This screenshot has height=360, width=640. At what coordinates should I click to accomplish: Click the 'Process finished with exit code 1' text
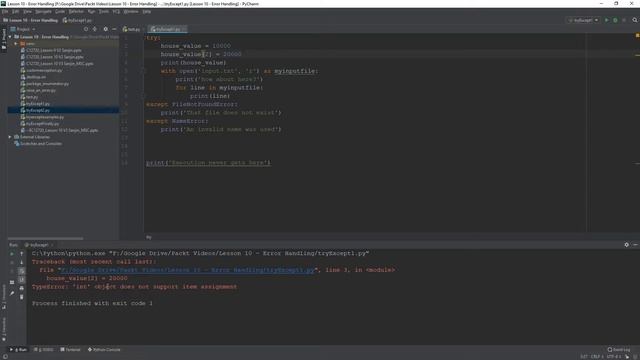[92, 304]
